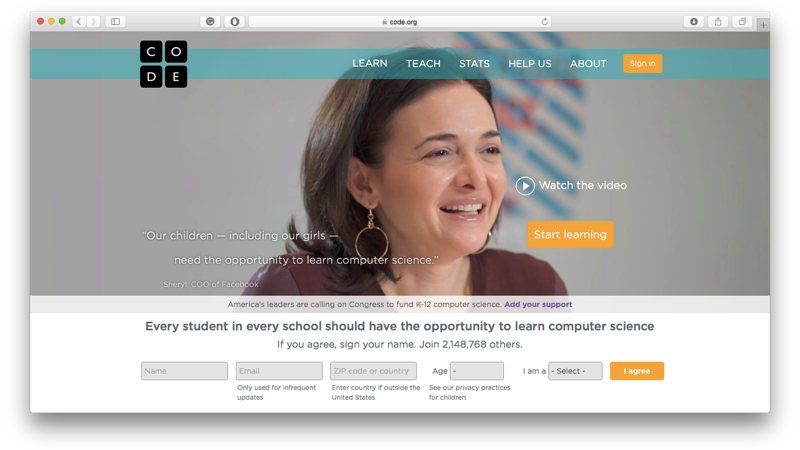800x450 pixels.
Task: Click the Sign in button
Action: tap(642, 63)
